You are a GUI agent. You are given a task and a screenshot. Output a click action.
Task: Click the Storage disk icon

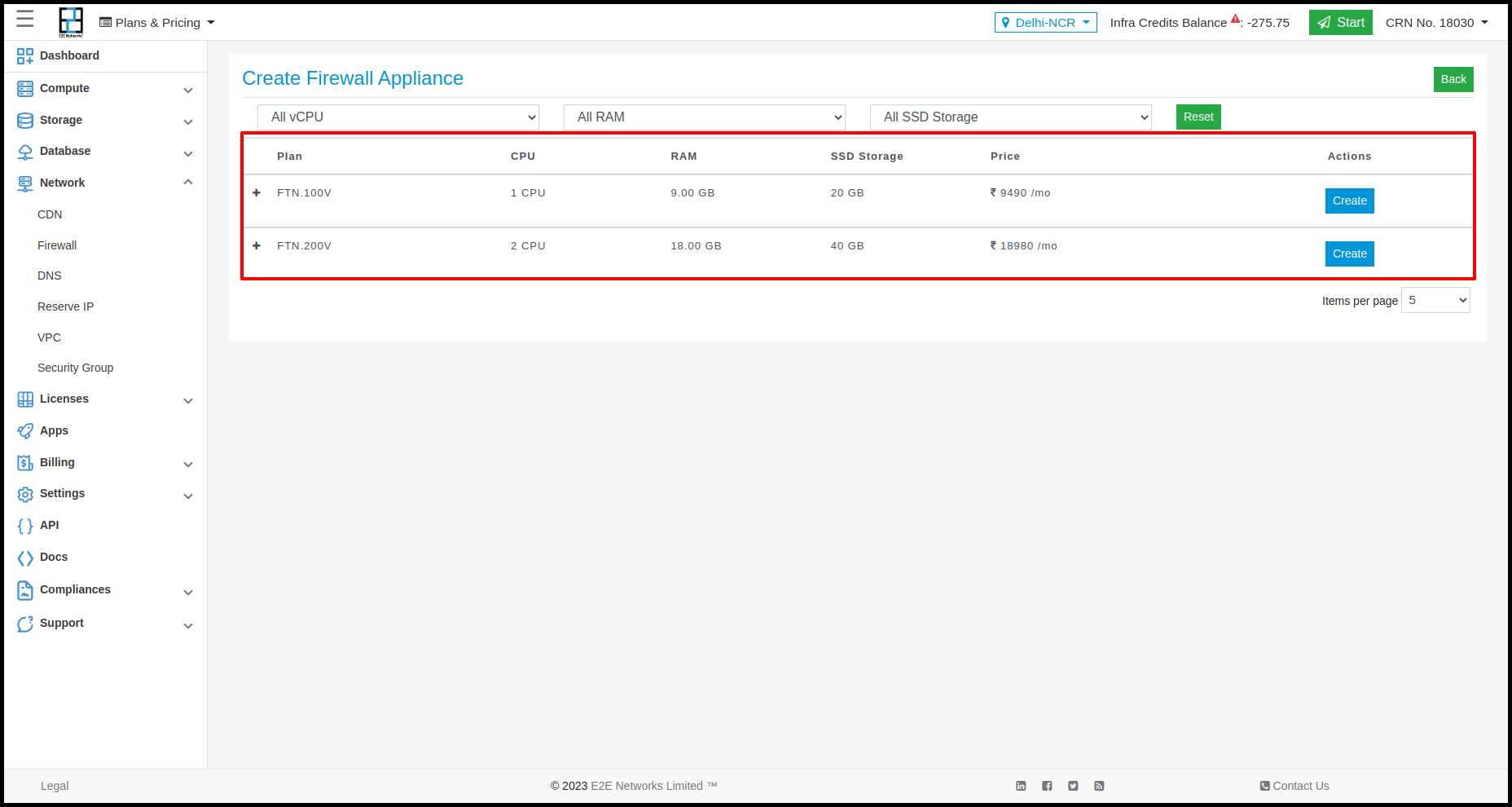click(x=25, y=121)
